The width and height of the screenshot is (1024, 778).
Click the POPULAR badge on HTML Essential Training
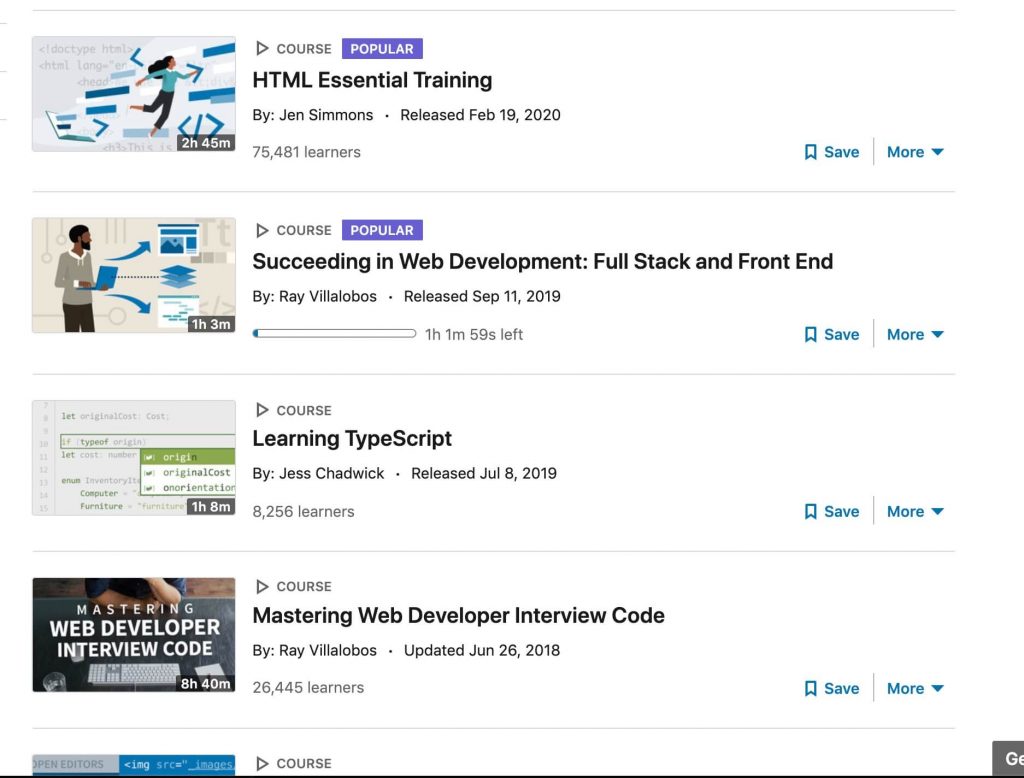click(x=382, y=49)
